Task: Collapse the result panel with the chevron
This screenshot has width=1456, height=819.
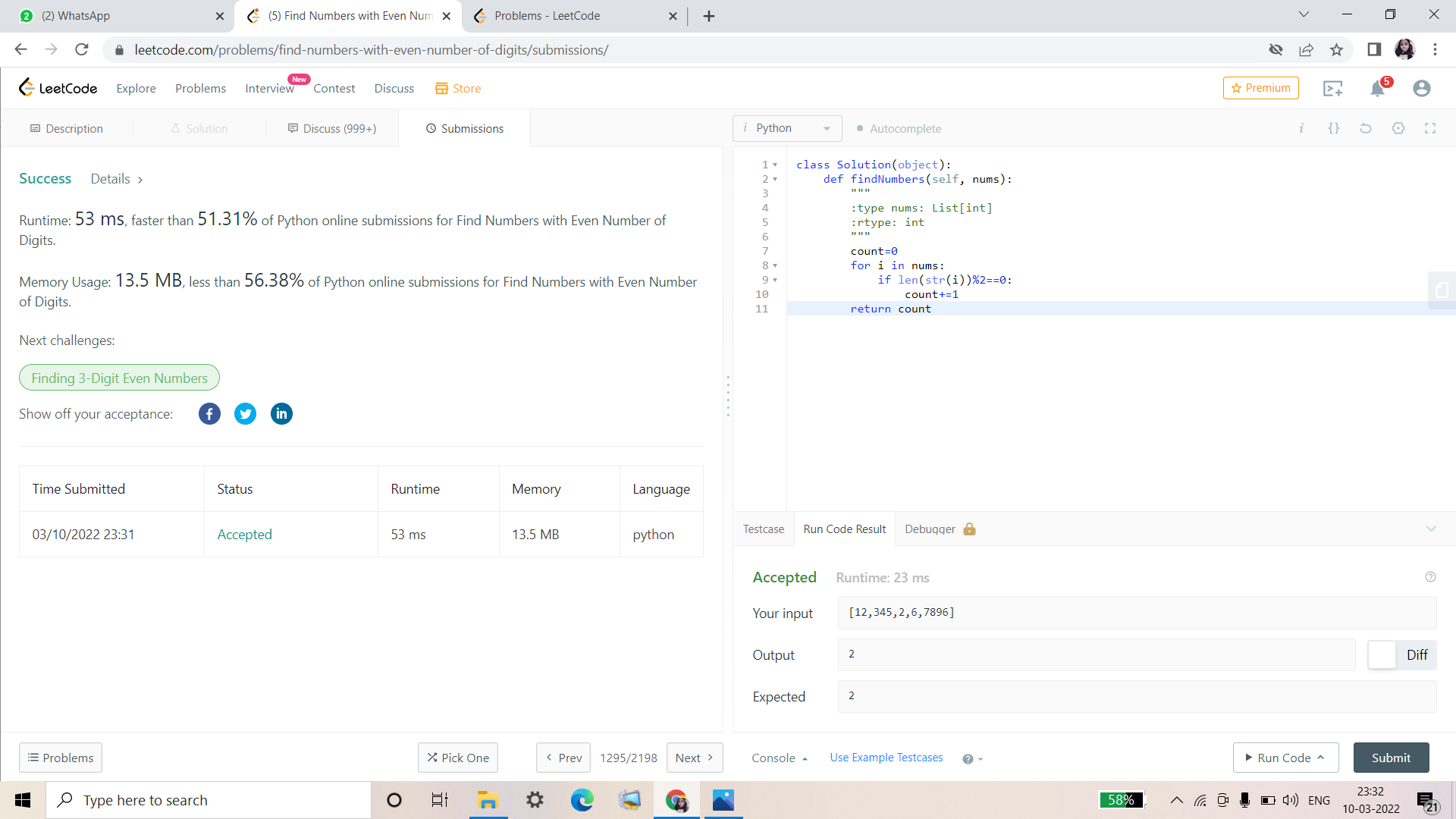Action: [x=1431, y=529]
